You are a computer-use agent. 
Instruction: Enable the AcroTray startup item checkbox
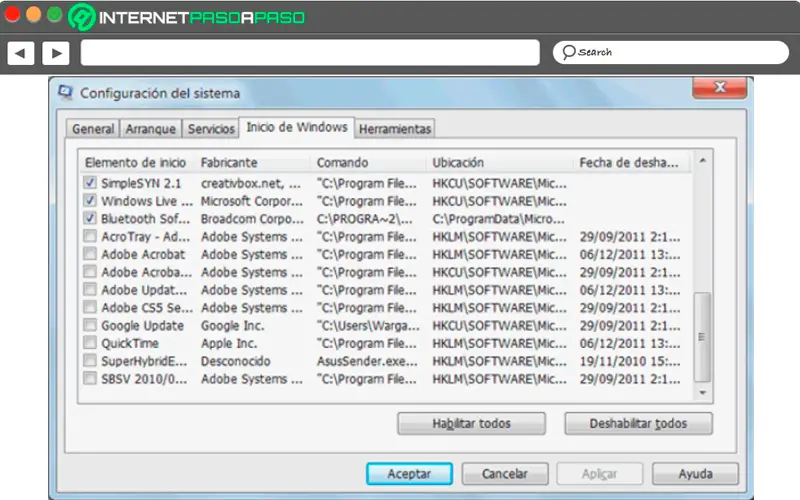point(90,236)
